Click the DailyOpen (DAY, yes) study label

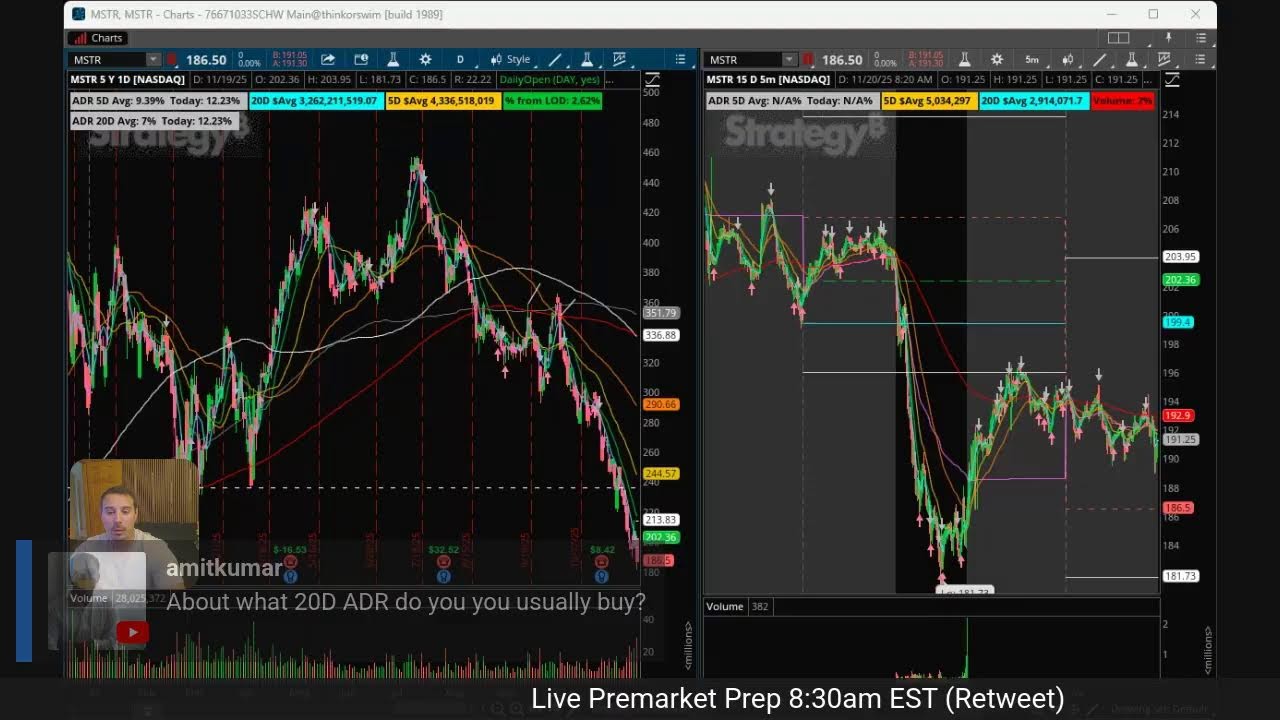pos(550,79)
